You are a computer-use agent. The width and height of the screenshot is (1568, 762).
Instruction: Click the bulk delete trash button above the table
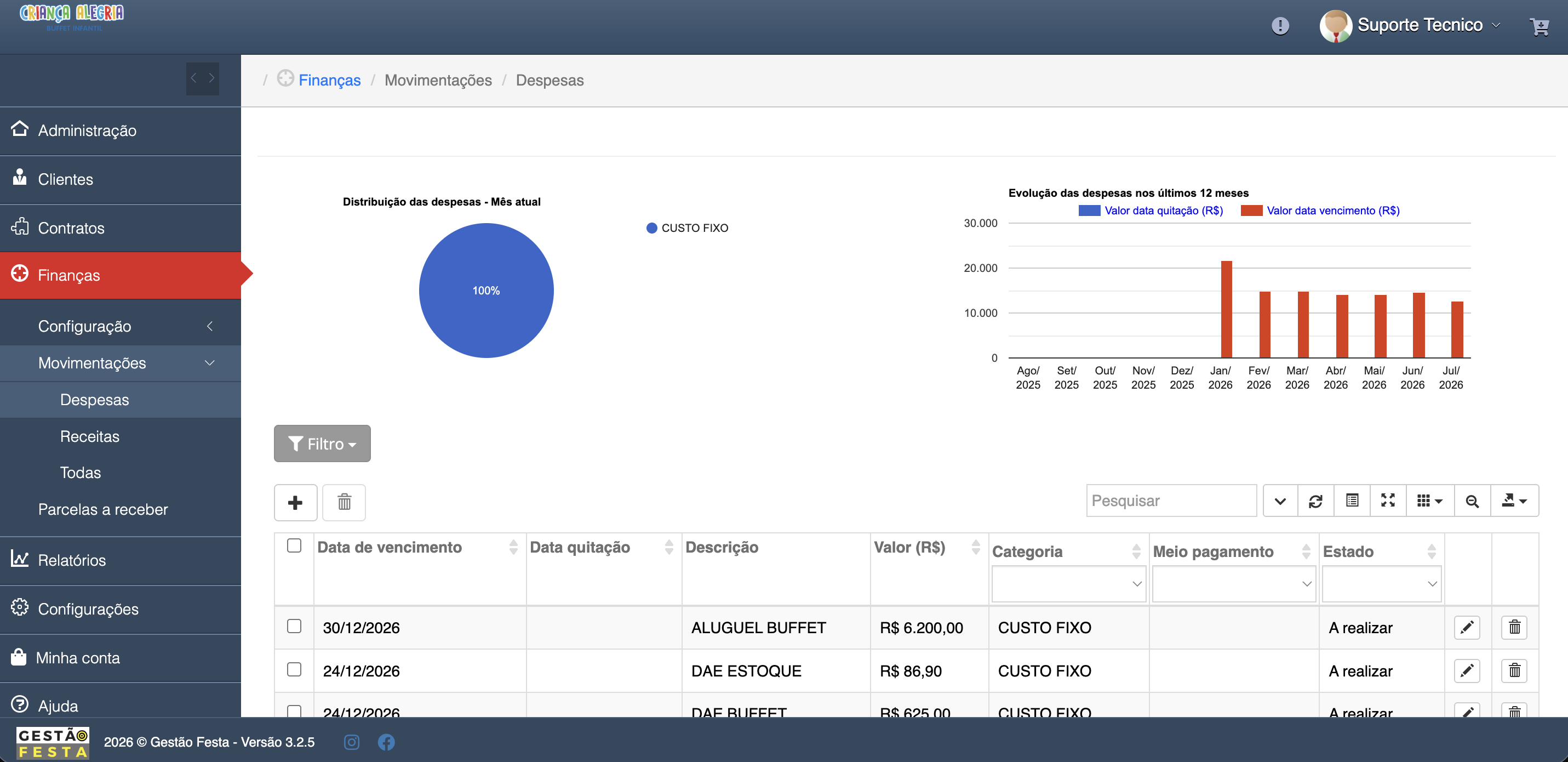click(x=344, y=503)
